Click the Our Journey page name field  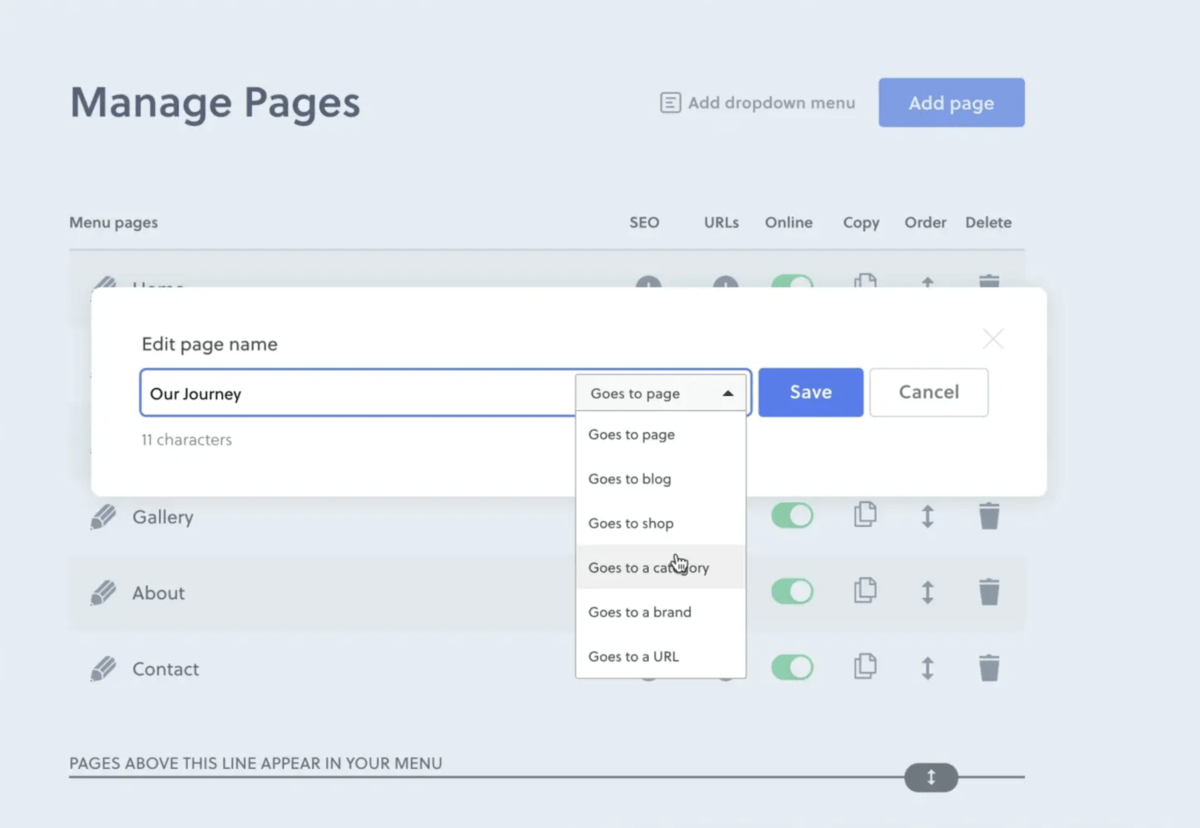[x=357, y=393]
